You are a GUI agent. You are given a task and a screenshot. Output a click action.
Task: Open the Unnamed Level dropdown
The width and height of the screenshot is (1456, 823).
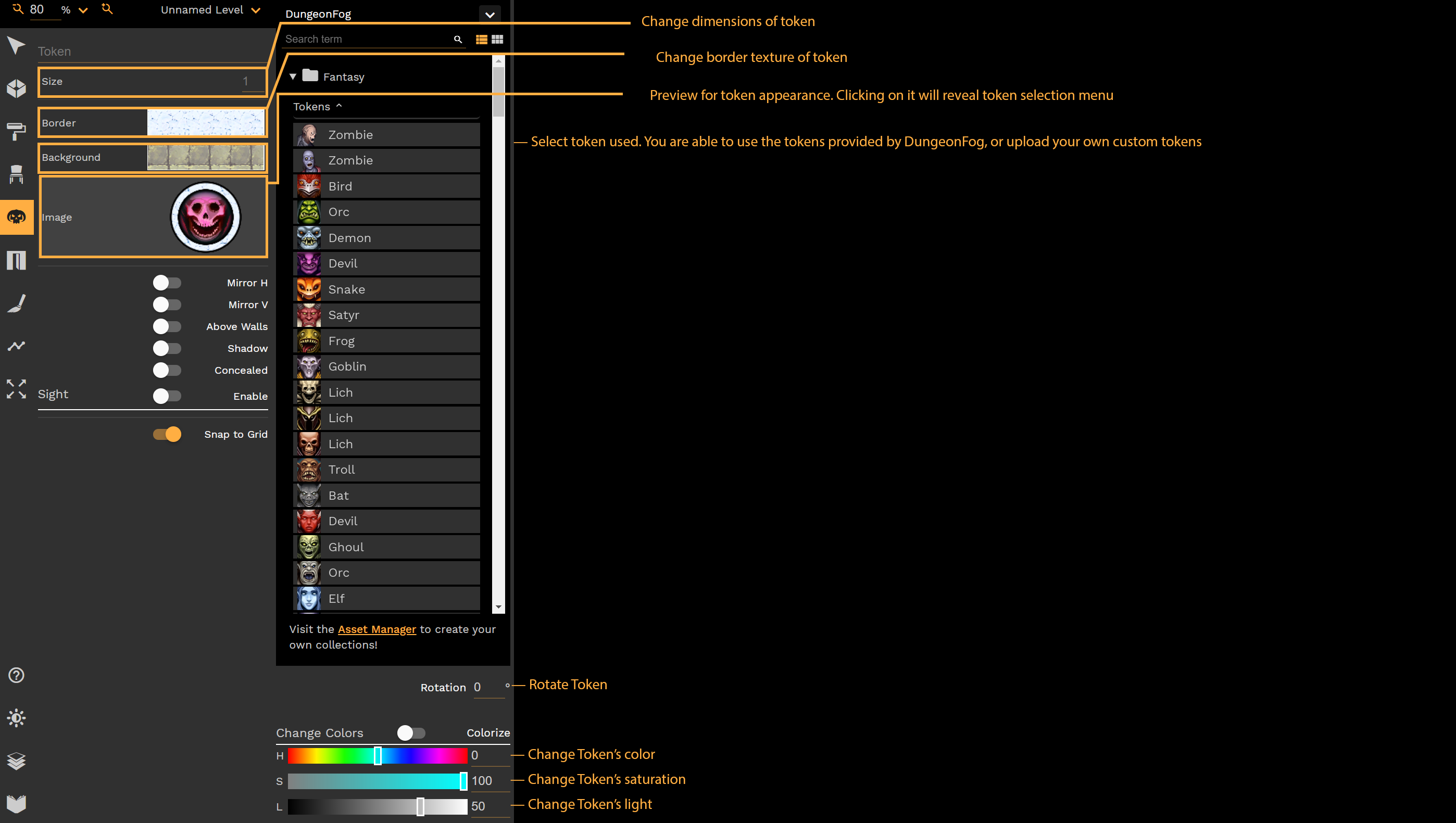tap(256, 10)
